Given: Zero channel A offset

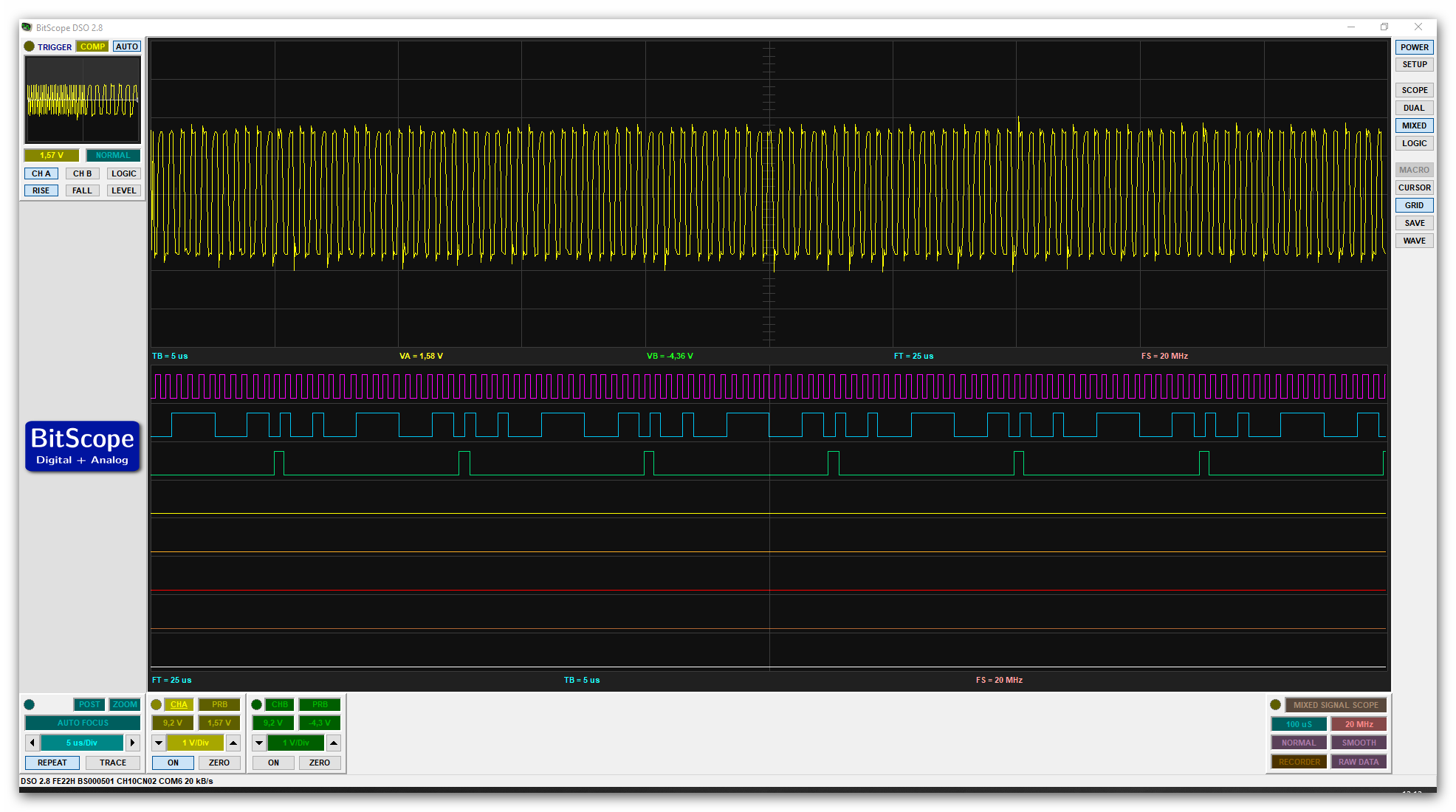Looking at the screenshot, I should [219, 763].
